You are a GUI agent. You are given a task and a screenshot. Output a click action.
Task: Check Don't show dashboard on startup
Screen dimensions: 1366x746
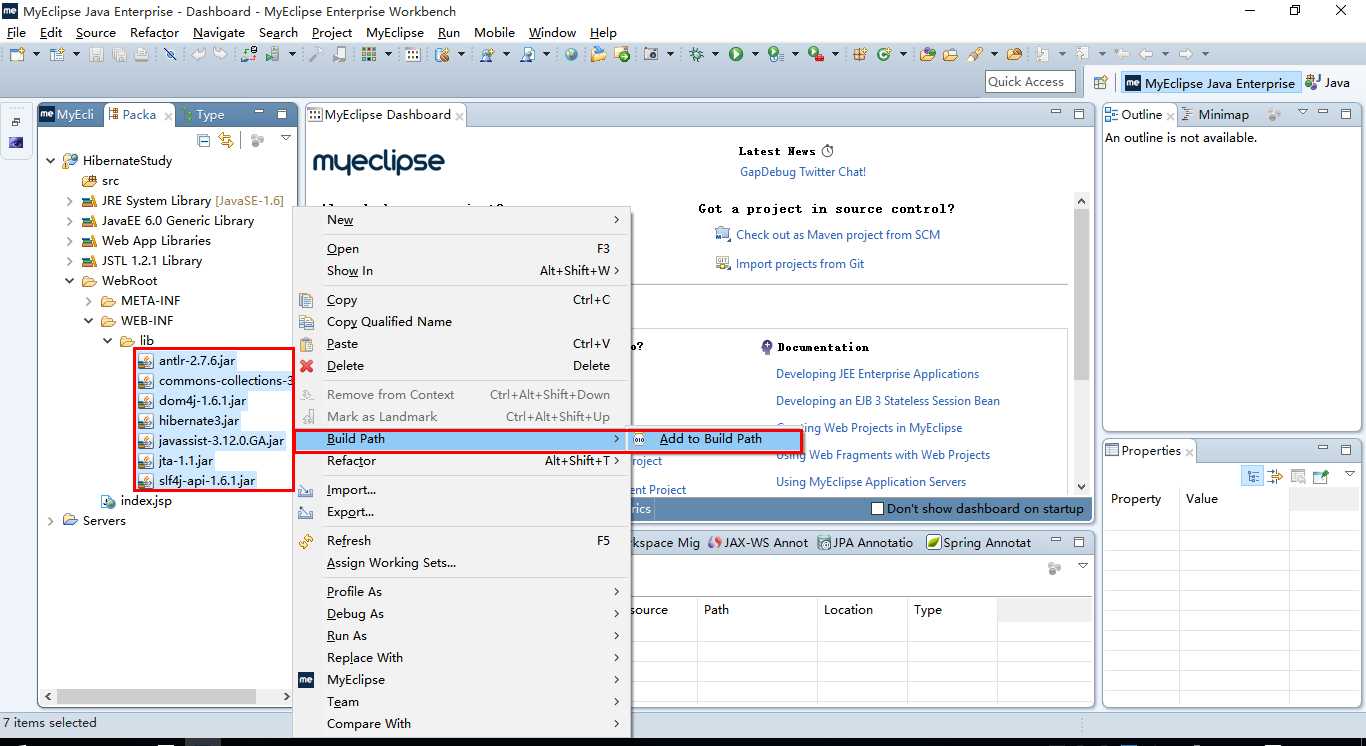pos(877,509)
